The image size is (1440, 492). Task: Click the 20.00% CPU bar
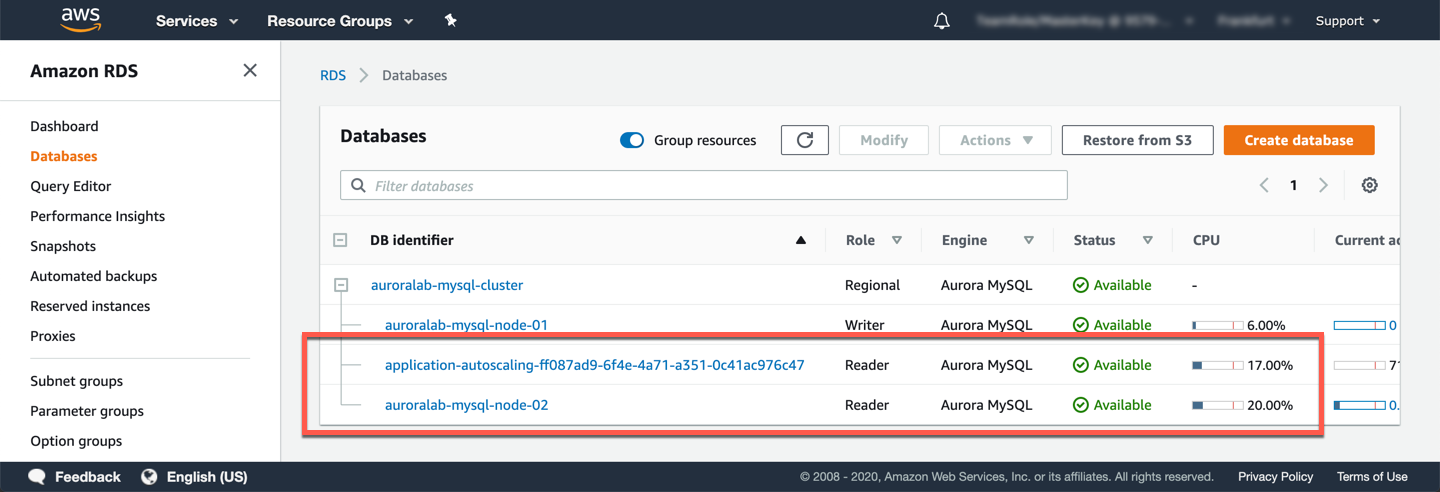pyautogui.click(x=1218, y=405)
